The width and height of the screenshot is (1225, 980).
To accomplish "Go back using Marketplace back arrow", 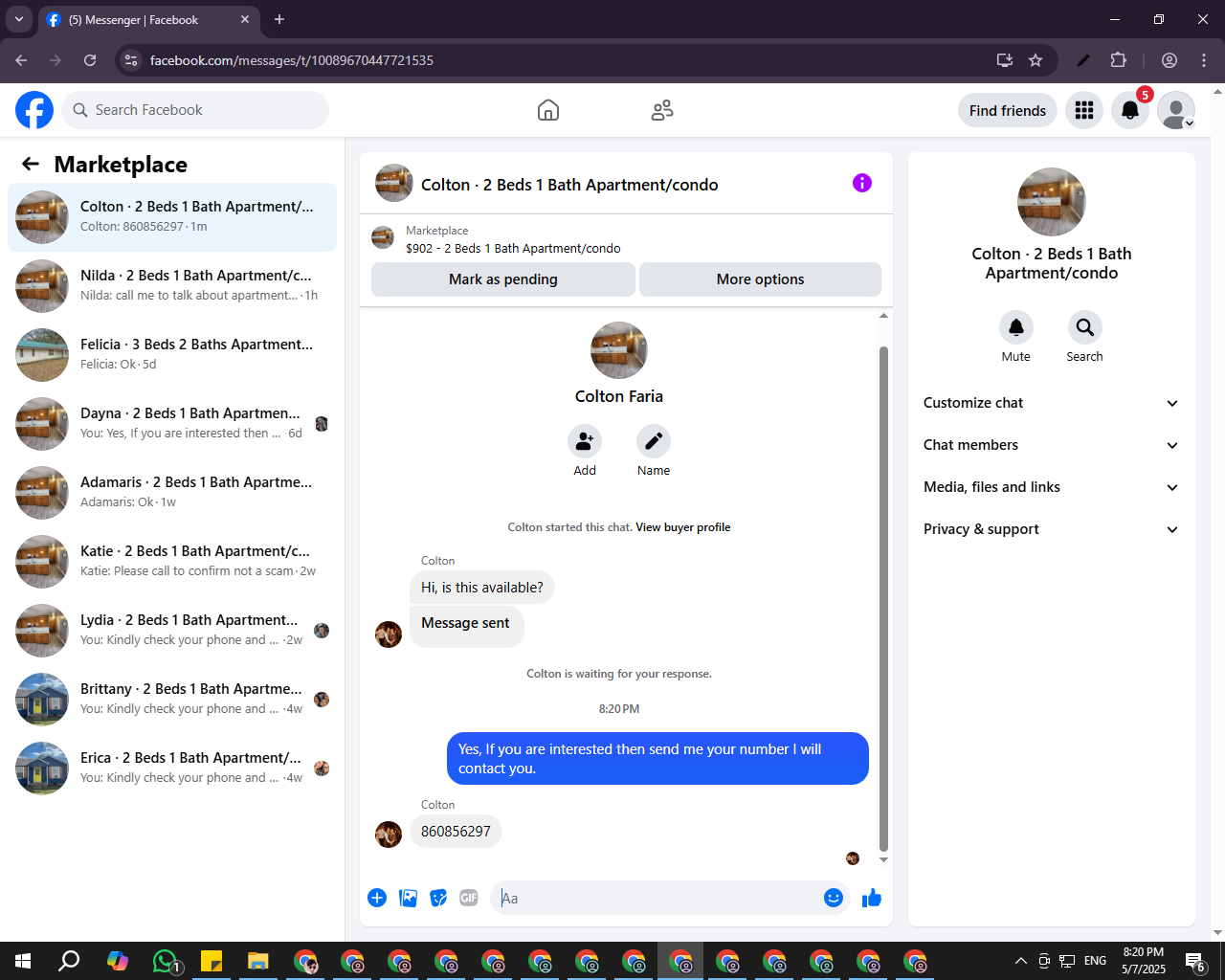I will (x=31, y=164).
